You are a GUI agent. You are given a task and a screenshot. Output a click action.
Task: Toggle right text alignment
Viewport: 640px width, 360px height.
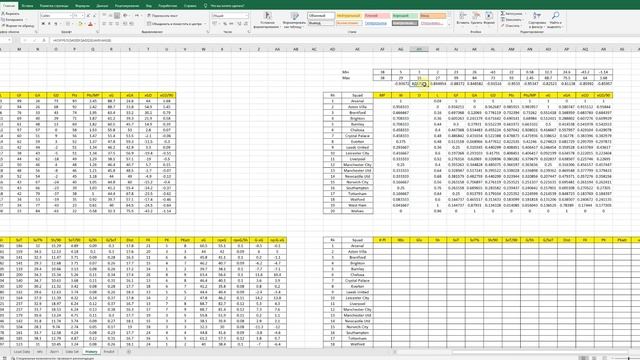coord(117,24)
